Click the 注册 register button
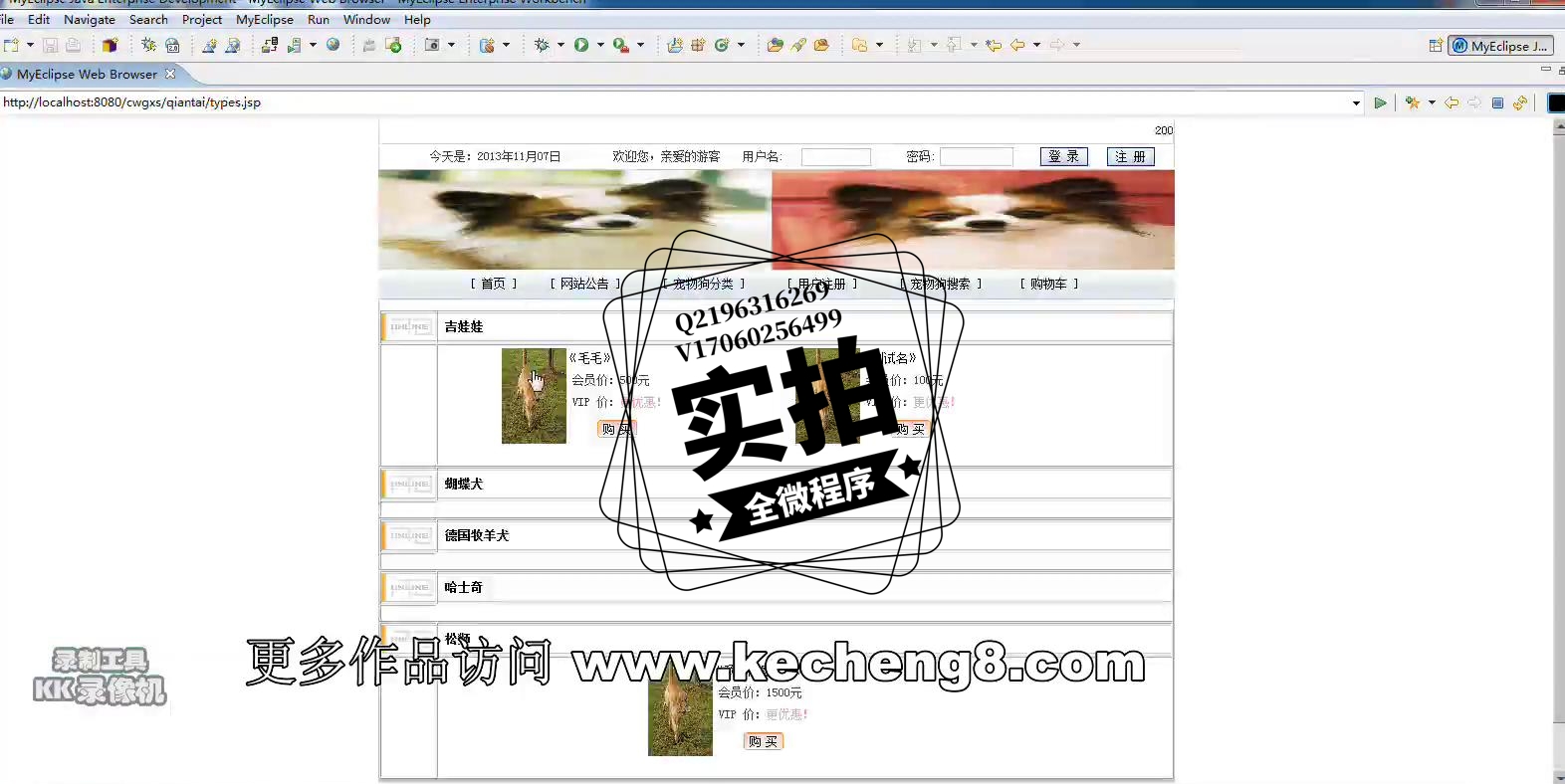The width and height of the screenshot is (1565, 784). coord(1131,156)
